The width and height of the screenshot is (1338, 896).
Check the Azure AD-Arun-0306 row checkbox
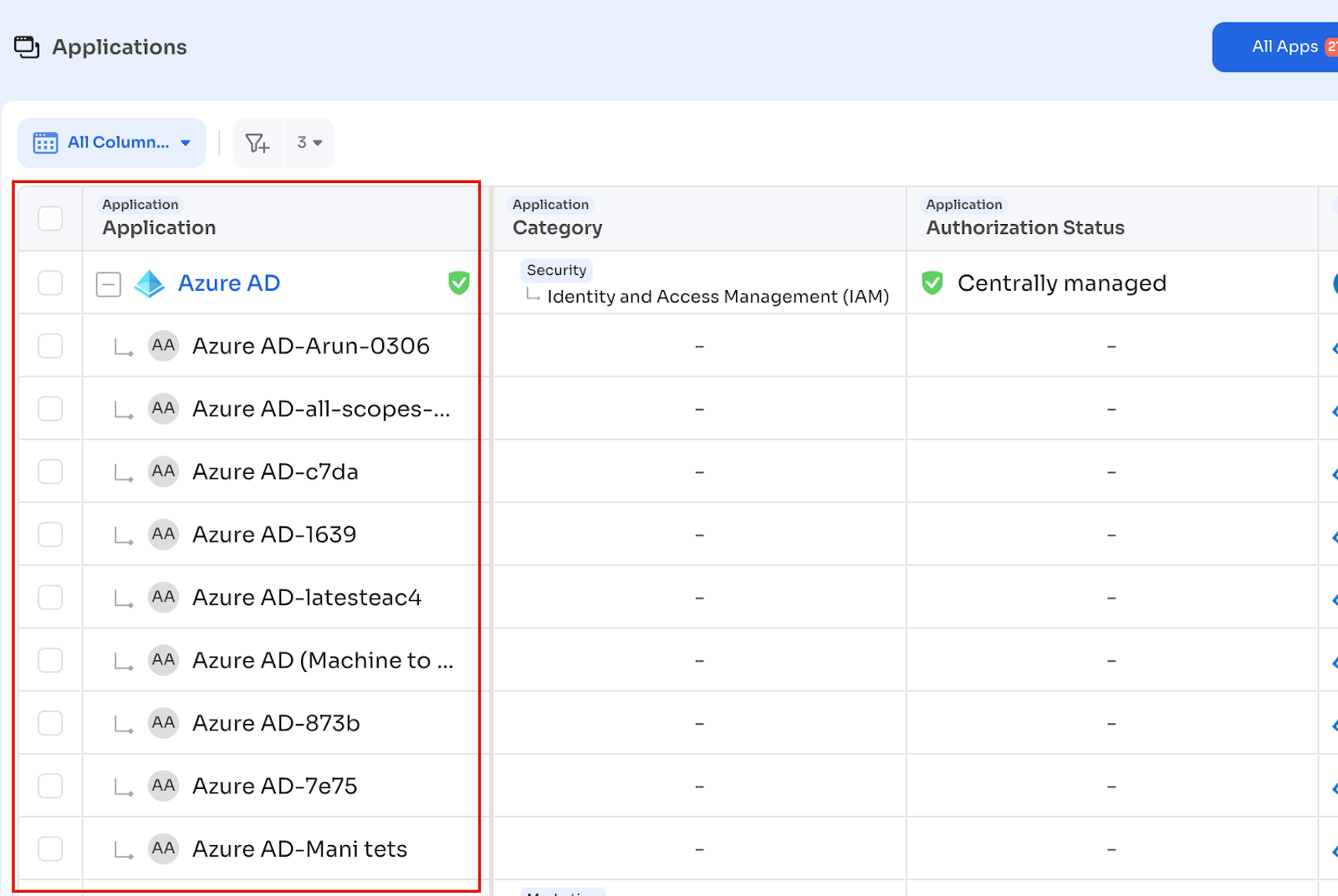click(50, 346)
